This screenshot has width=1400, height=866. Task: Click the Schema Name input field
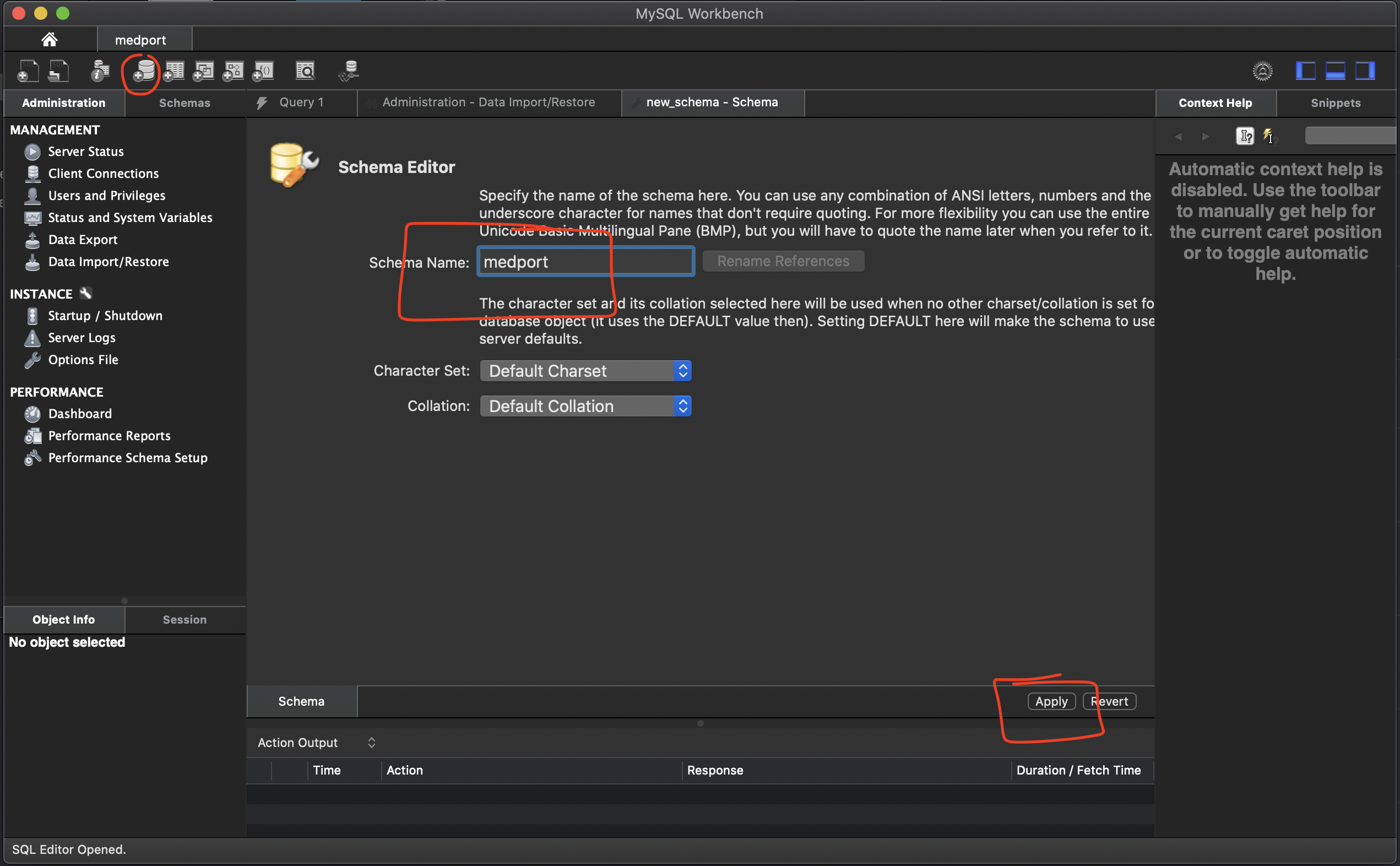(584, 261)
